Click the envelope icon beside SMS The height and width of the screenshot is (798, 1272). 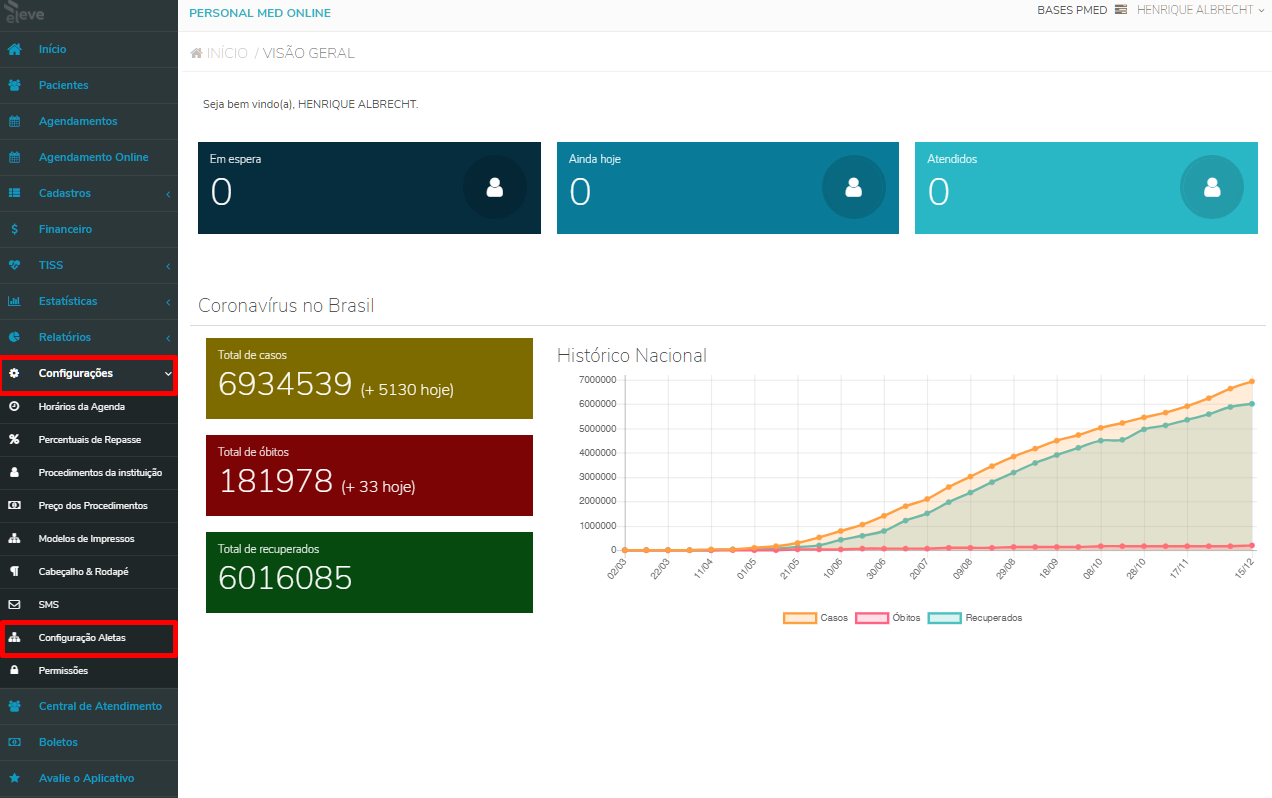tap(15, 605)
